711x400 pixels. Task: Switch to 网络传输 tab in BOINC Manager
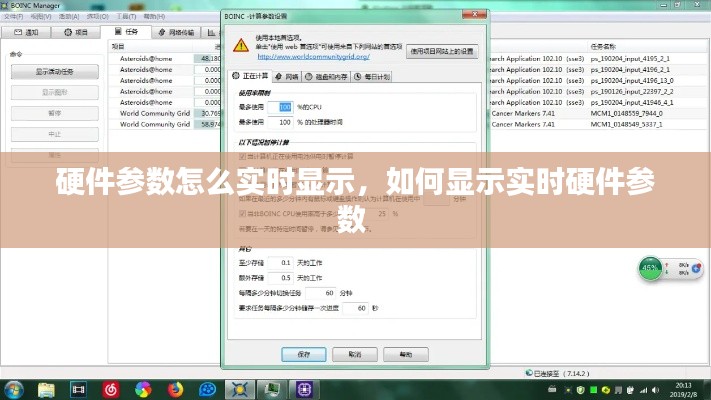pyautogui.click(x=176, y=32)
